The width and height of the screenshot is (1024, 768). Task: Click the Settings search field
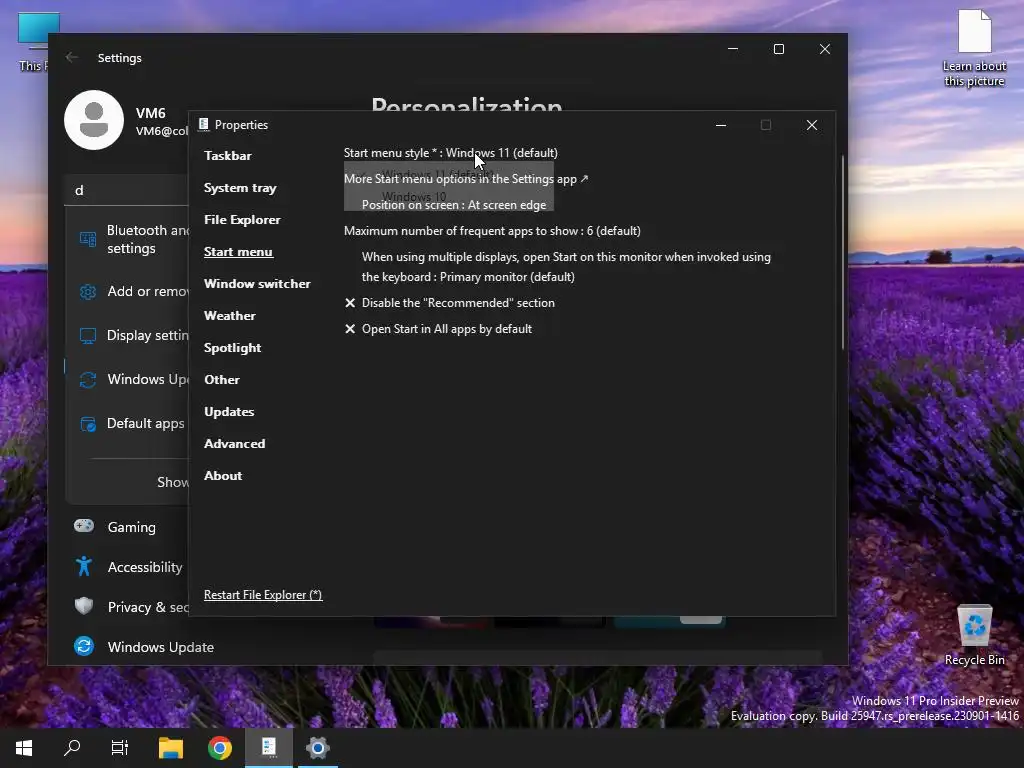pos(127,190)
